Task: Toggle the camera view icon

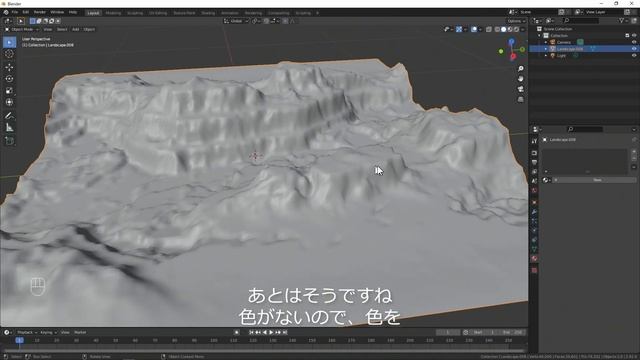Action: (x=520, y=89)
